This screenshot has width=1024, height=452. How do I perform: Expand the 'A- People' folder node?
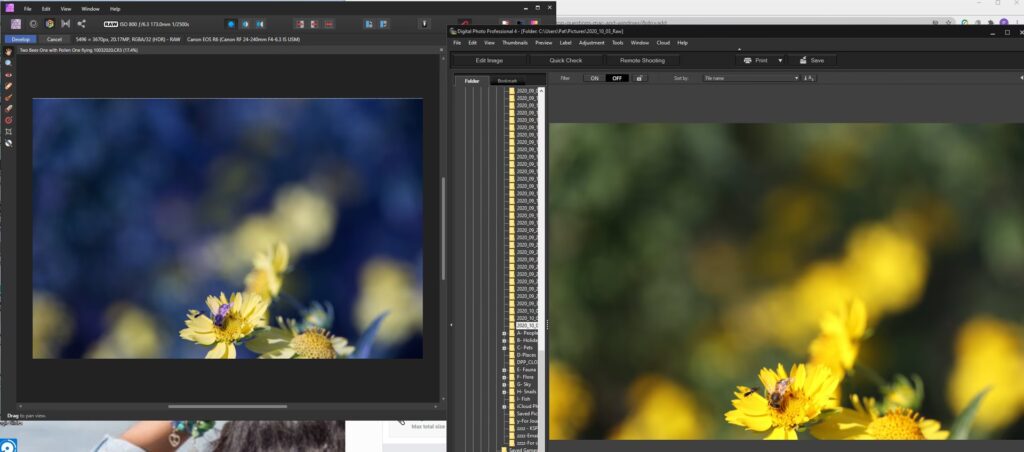(x=504, y=334)
